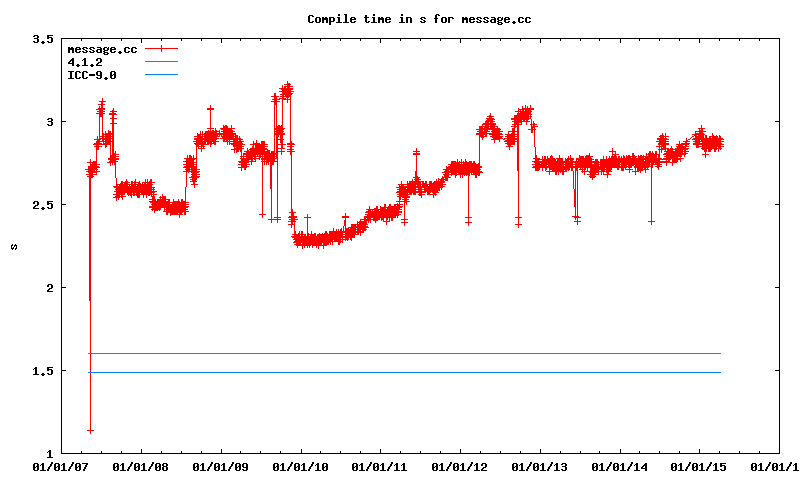Select the '4.1.2' legend label
The width and height of the screenshot is (800, 480).
pyautogui.click(x=83, y=62)
